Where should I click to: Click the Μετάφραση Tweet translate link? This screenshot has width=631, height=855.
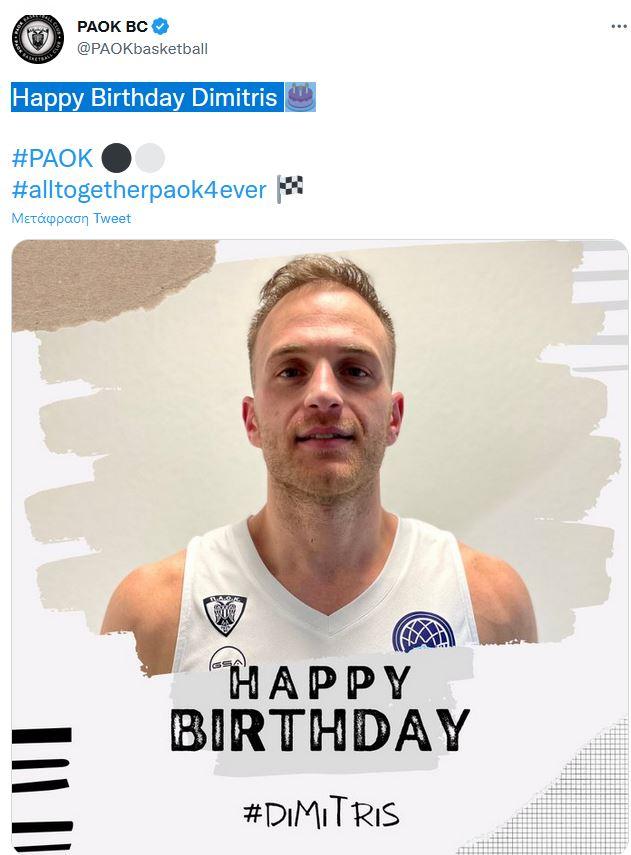coord(71,218)
